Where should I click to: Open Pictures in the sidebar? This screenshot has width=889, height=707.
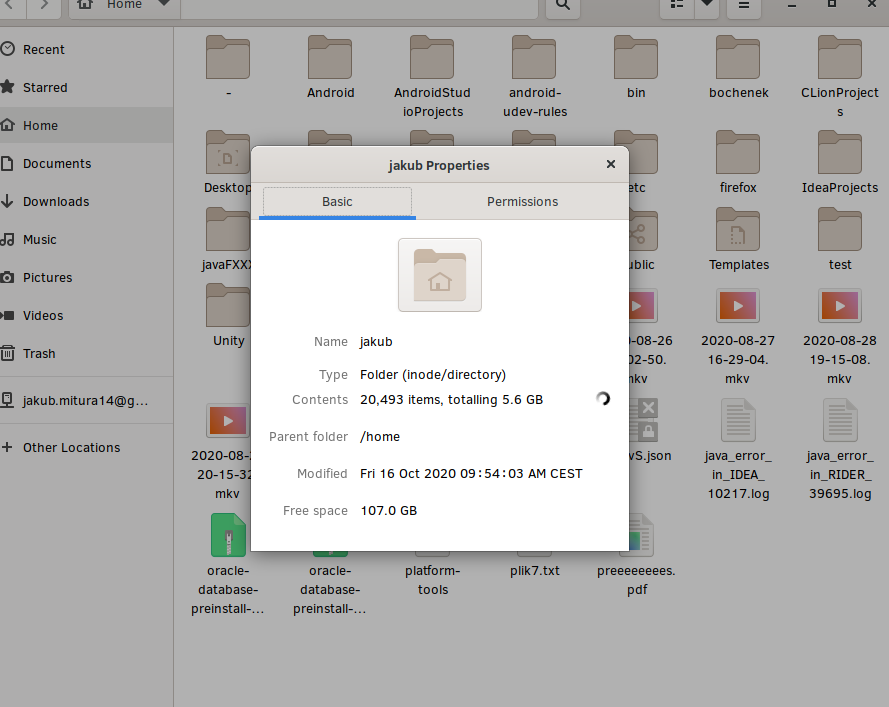pyautogui.click(x=86, y=277)
